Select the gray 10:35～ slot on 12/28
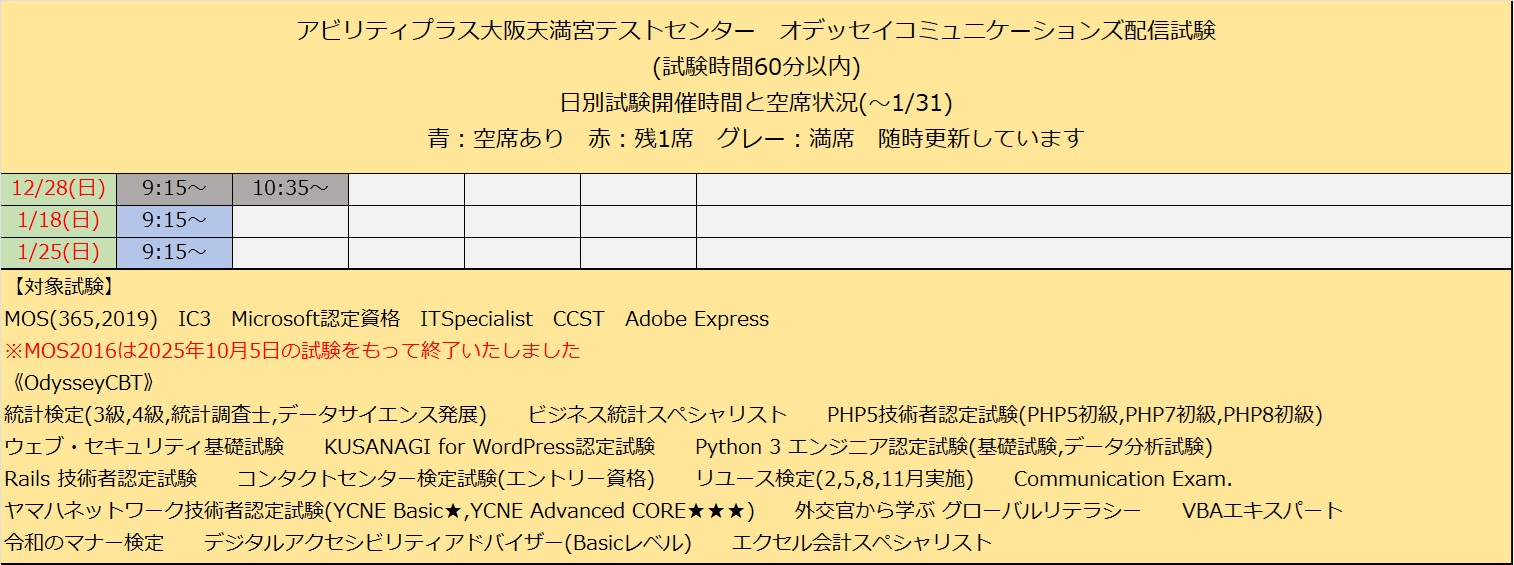 pos(290,189)
